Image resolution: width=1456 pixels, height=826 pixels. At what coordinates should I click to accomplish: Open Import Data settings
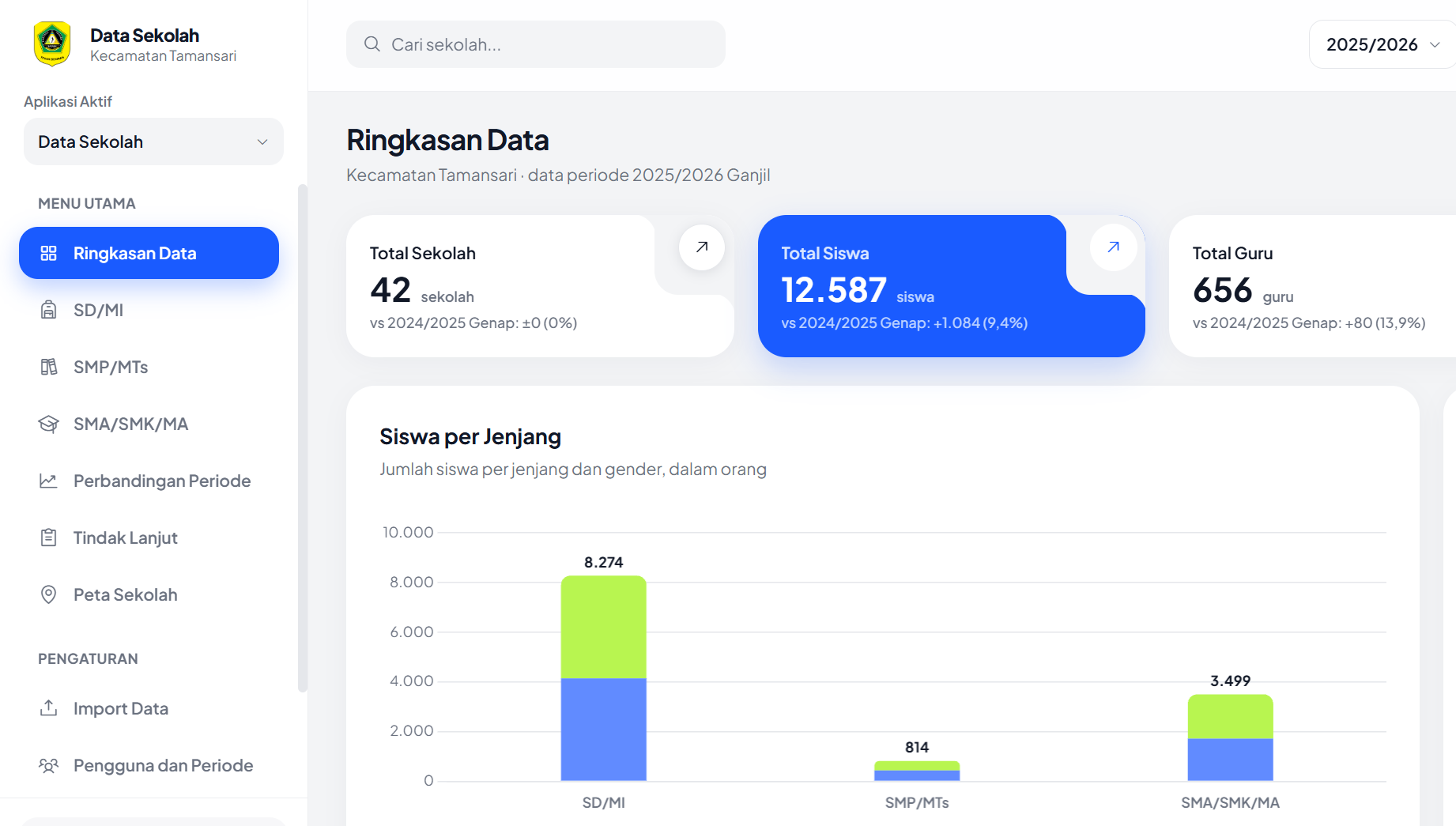pos(149,708)
